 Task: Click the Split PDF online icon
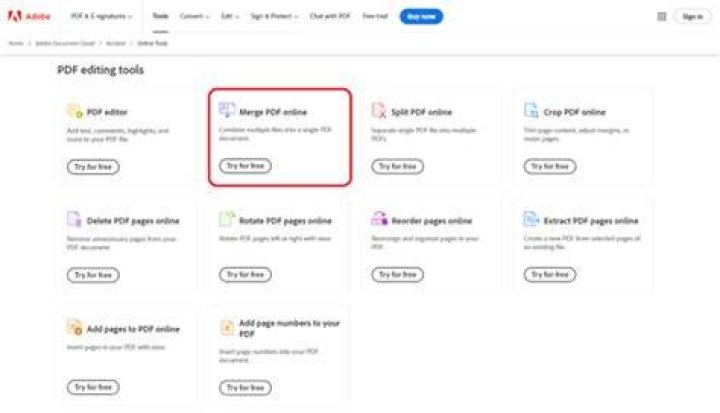(379, 111)
